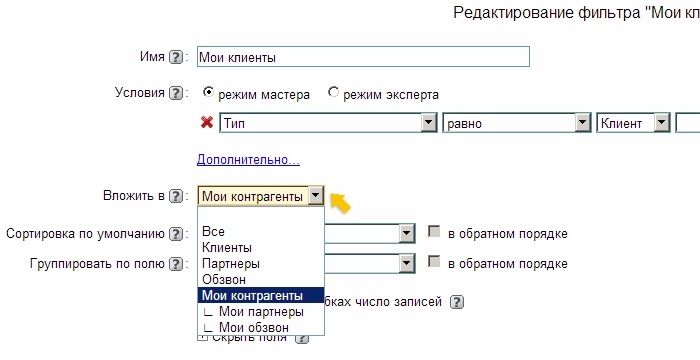The height and width of the screenshot is (360, 700).
Task: Open Группировать по полю dropdown arrow
Action: pyautogui.click(x=406, y=264)
